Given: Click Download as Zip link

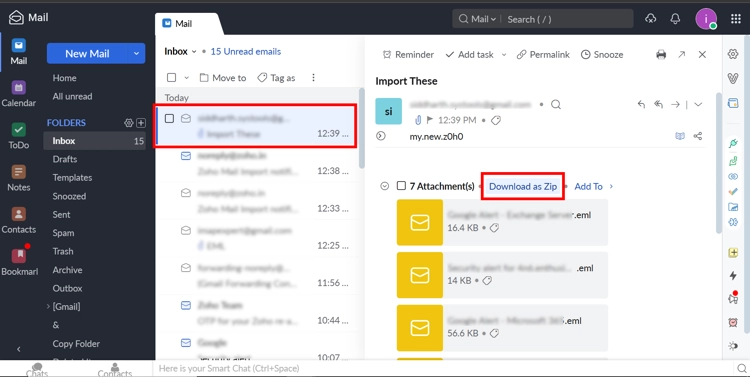Looking at the screenshot, I should click(523, 187).
